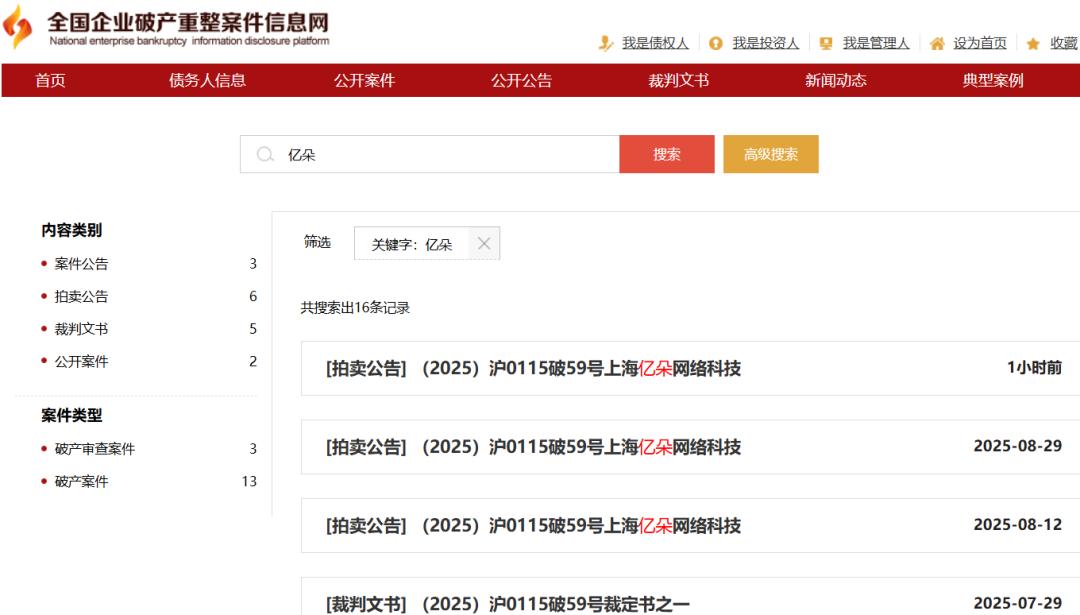Image resolution: width=1080 pixels, height=615 pixels.
Task: Open the 裁判文书 result dated 2025-07-29
Action: [507, 604]
